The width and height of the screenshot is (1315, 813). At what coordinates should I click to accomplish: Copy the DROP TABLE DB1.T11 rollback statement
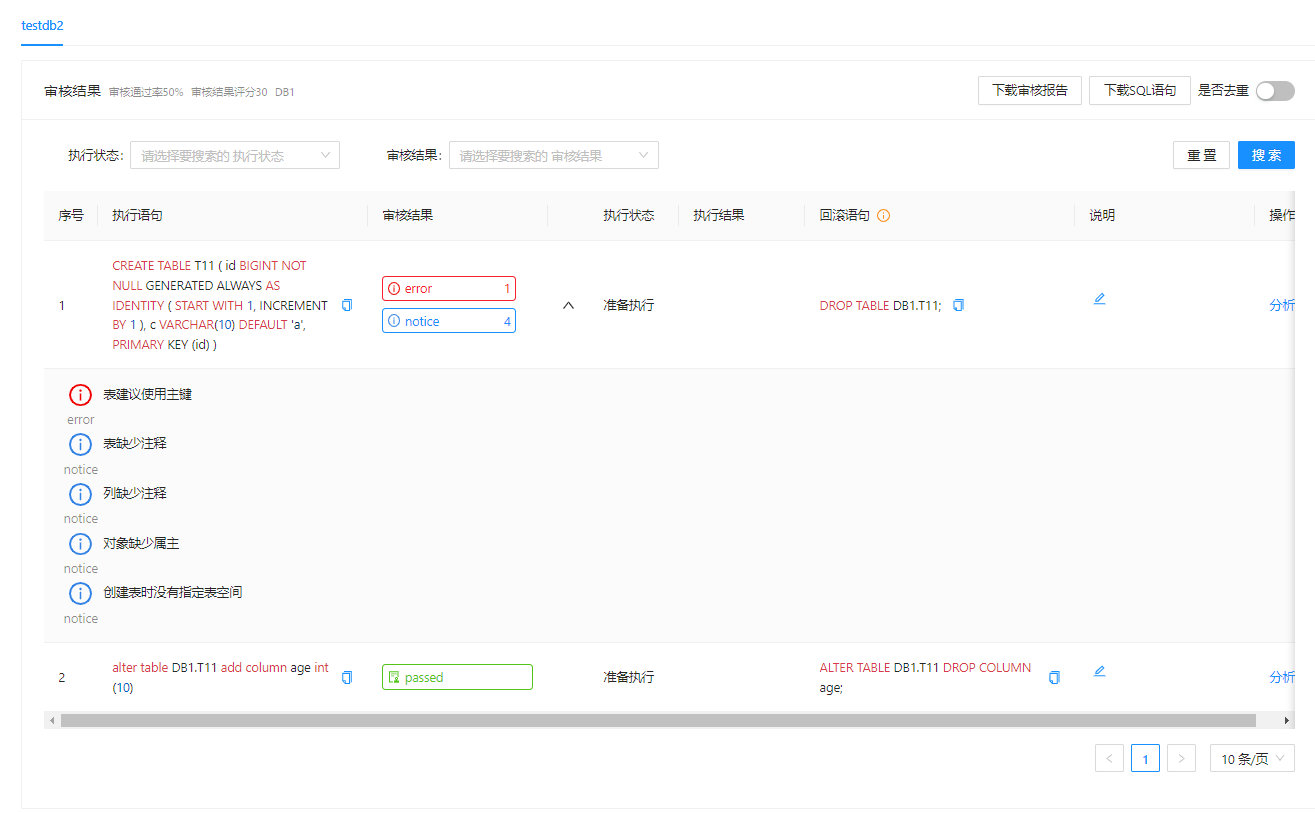coord(958,305)
